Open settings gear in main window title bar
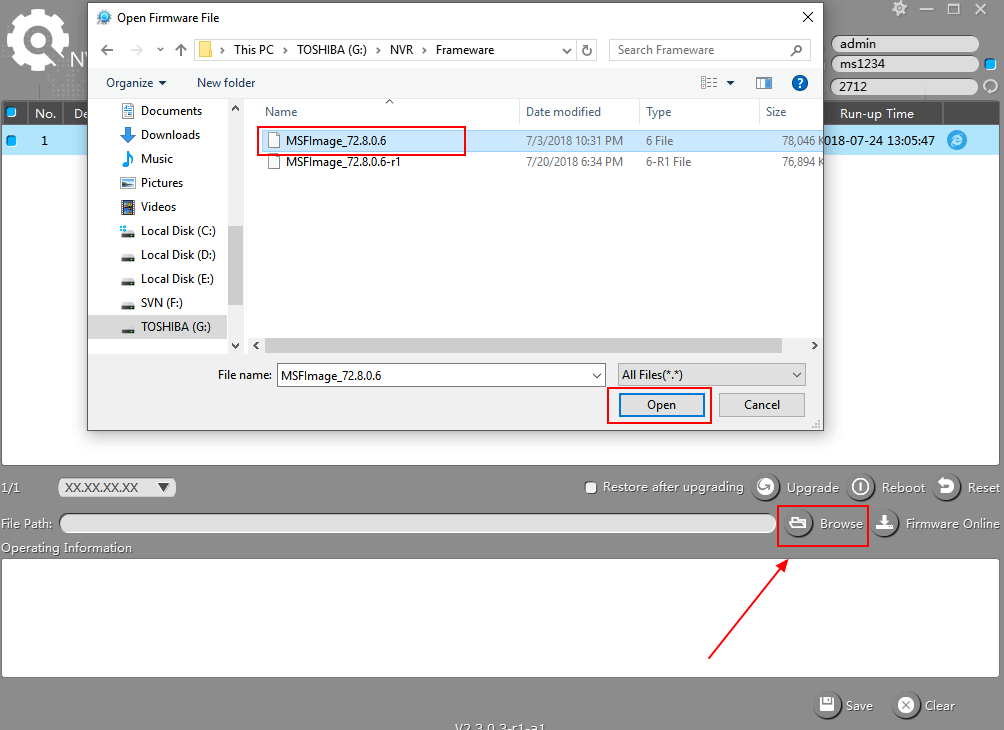1004x730 pixels. tap(900, 9)
